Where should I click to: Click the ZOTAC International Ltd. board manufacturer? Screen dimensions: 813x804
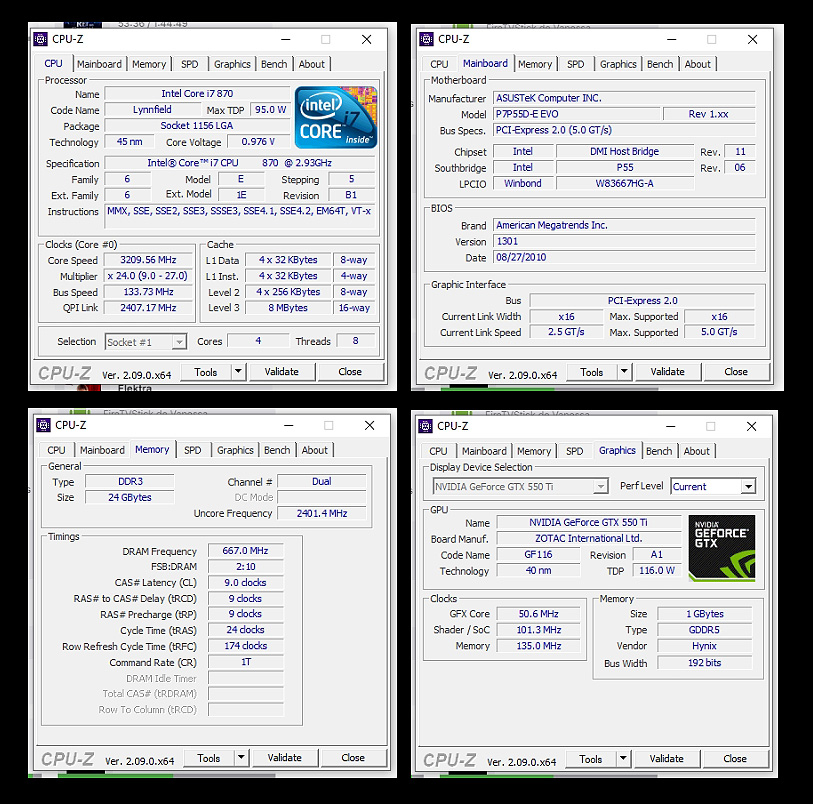pos(588,539)
